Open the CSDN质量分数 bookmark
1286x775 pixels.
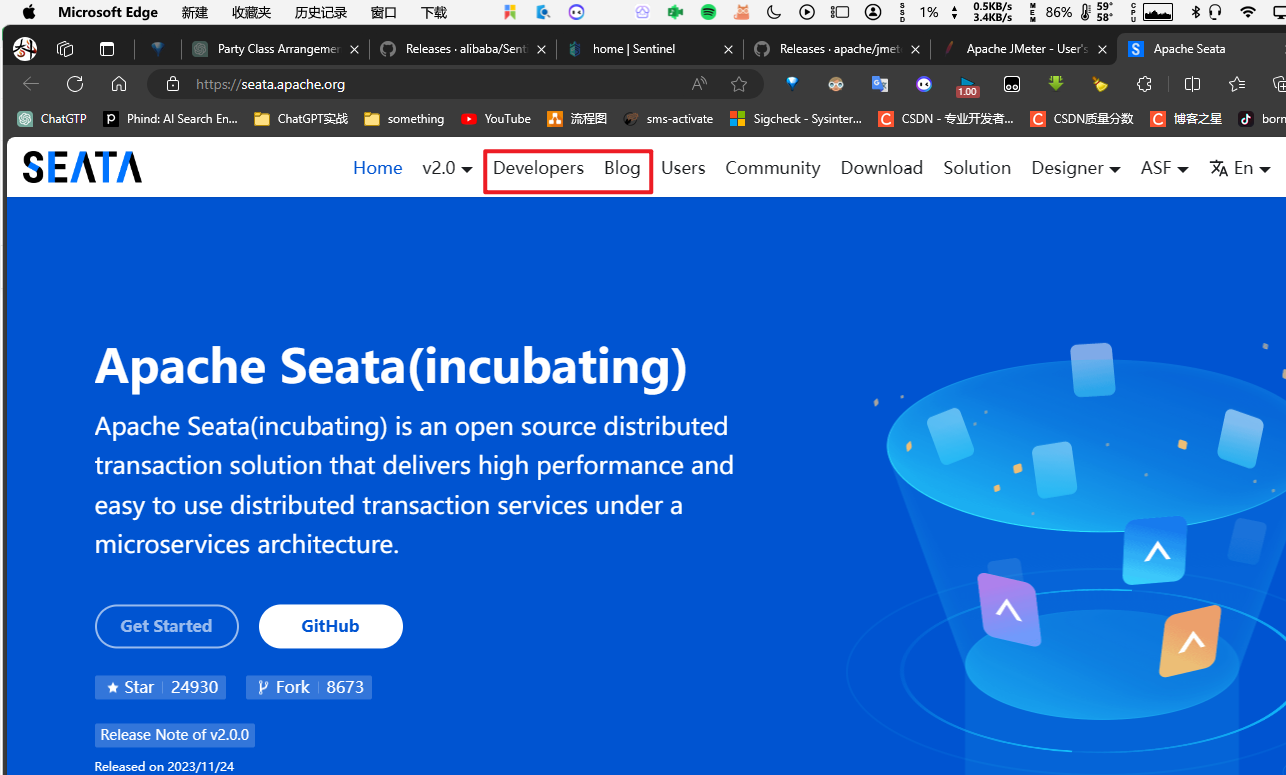[1082, 118]
